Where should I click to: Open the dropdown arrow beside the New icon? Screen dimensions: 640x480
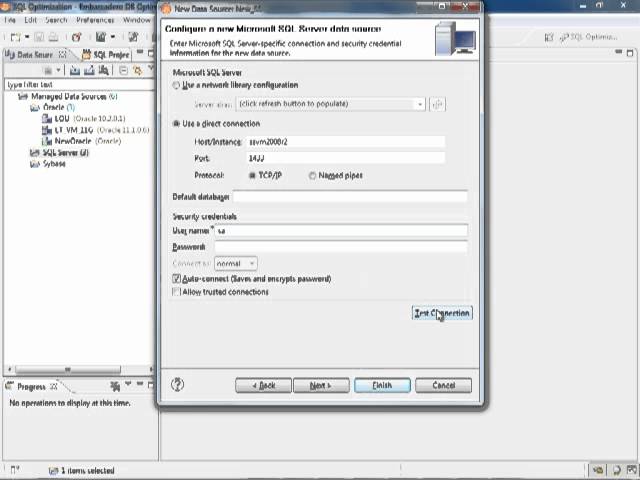click(x=27, y=37)
